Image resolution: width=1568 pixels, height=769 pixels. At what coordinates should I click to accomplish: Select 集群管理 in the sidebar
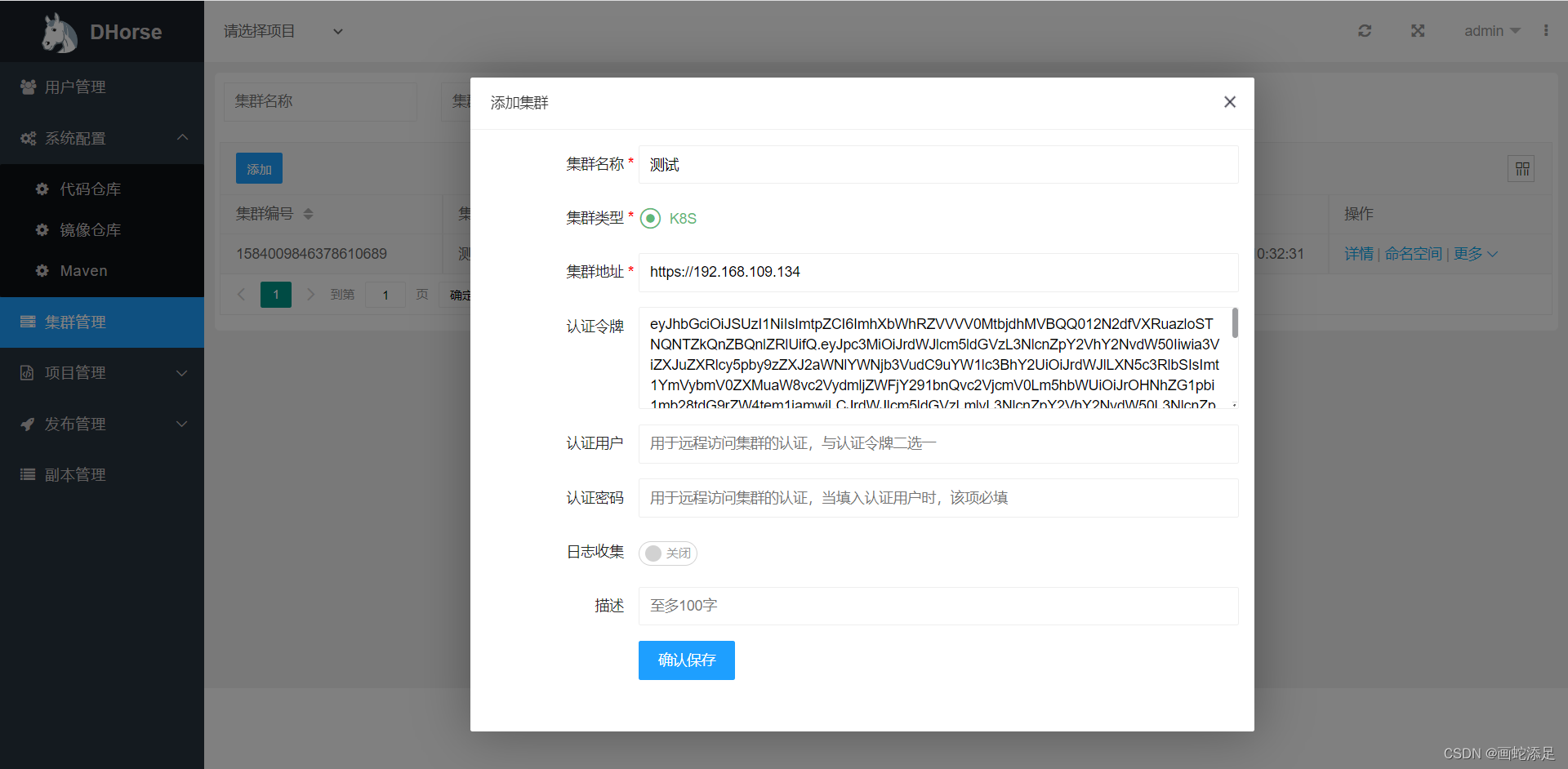[102, 322]
